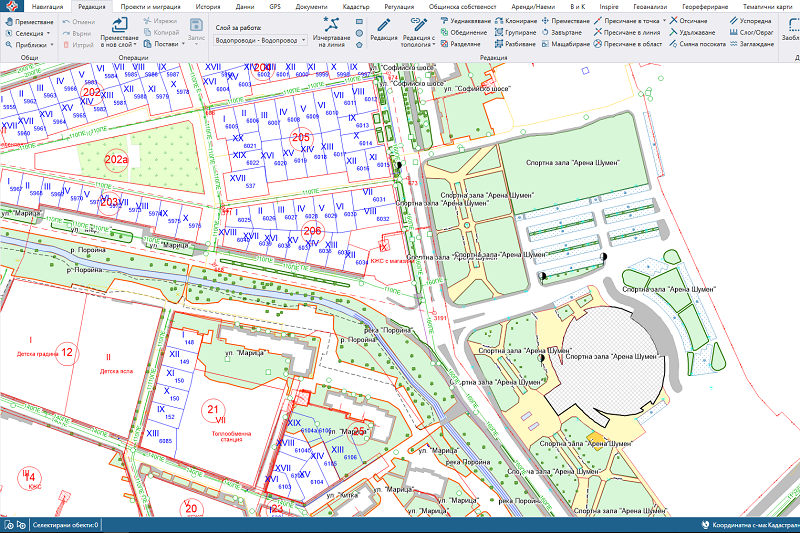Click the Завъртане rotate tool
Image resolution: width=800 pixels, height=533 pixels.
tap(565, 32)
